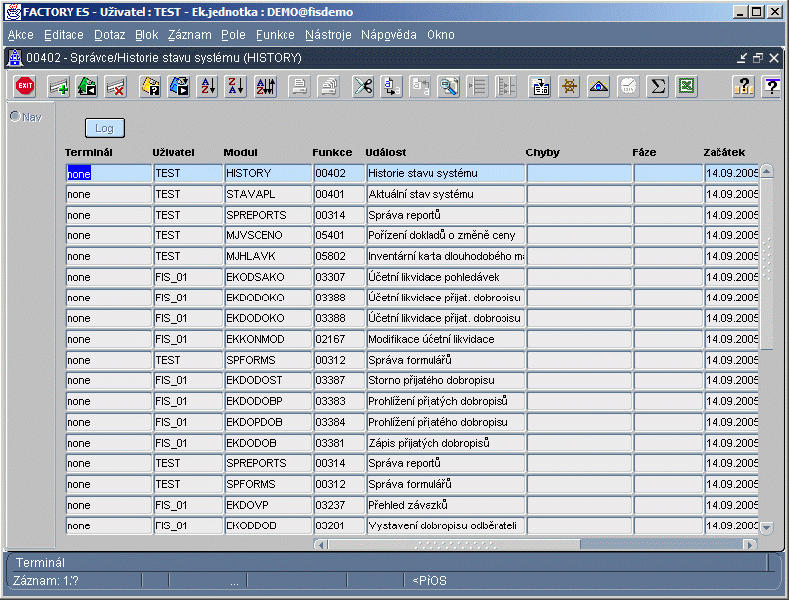Select the STAVAPL module cell

click(x=266, y=194)
